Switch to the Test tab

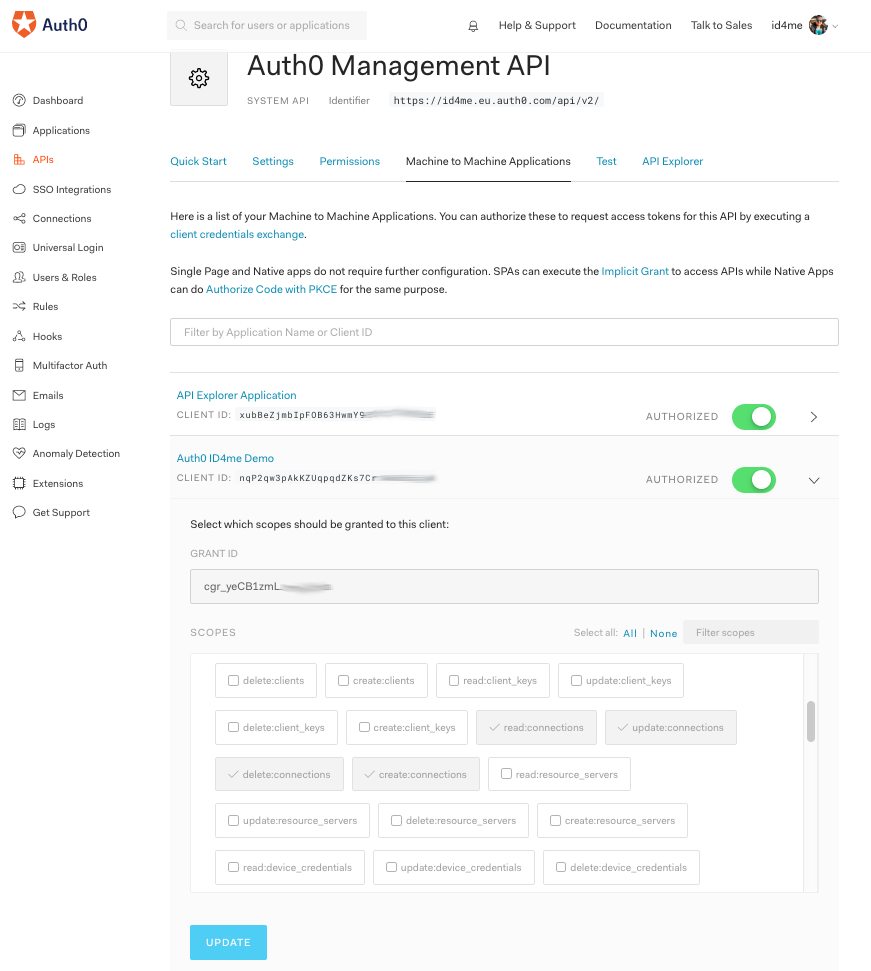pyautogui.click(x=606, y=161)
